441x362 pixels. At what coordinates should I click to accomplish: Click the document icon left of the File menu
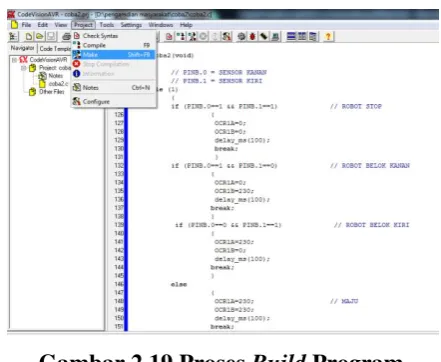tap(14, 25)
